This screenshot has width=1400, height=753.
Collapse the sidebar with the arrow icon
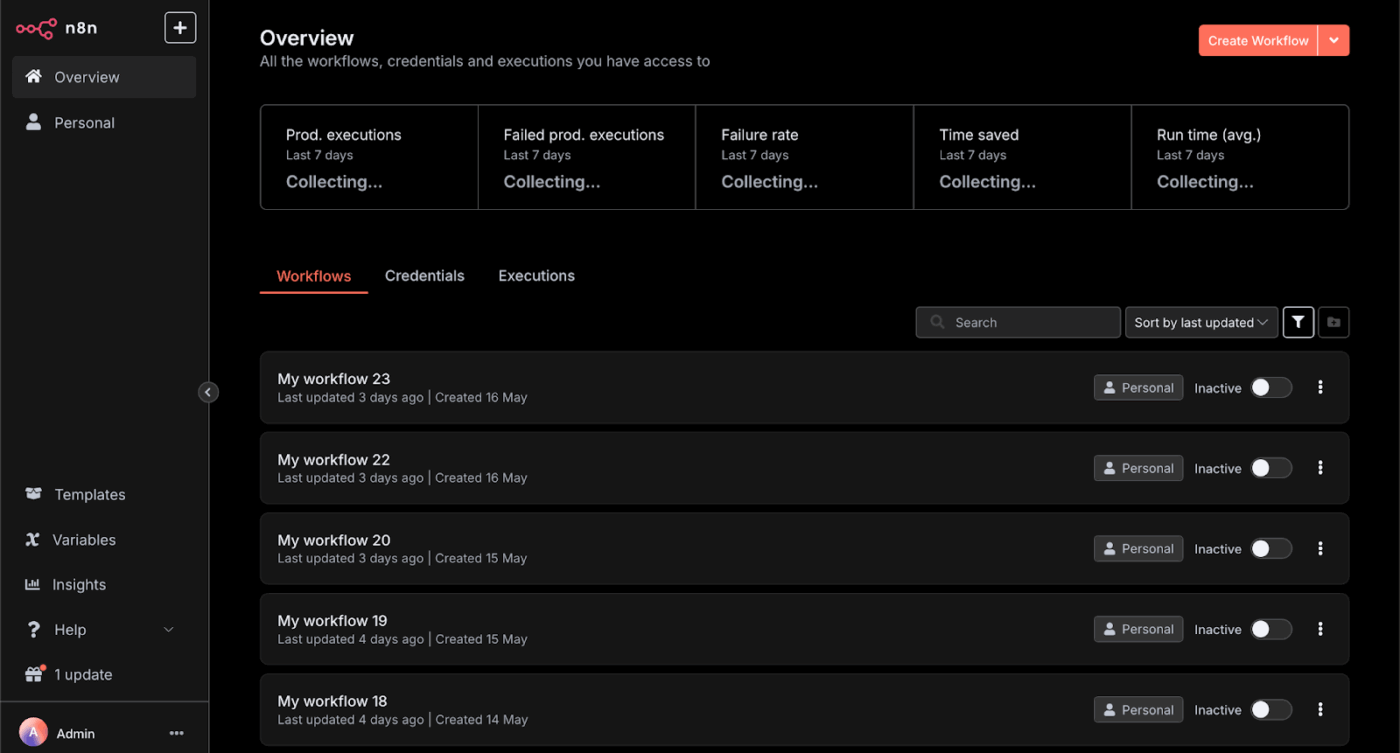click(208, 392)
